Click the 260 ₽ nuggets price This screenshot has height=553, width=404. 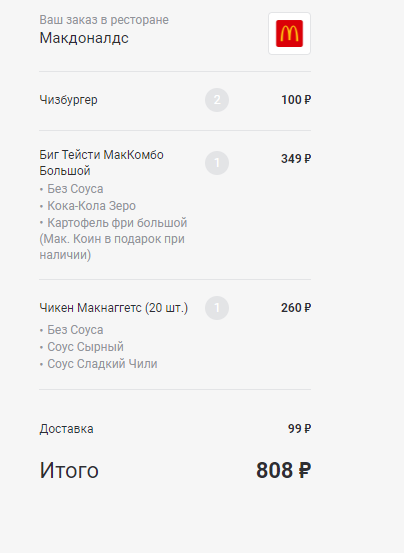pyautogui.click(x=296, y=308)
